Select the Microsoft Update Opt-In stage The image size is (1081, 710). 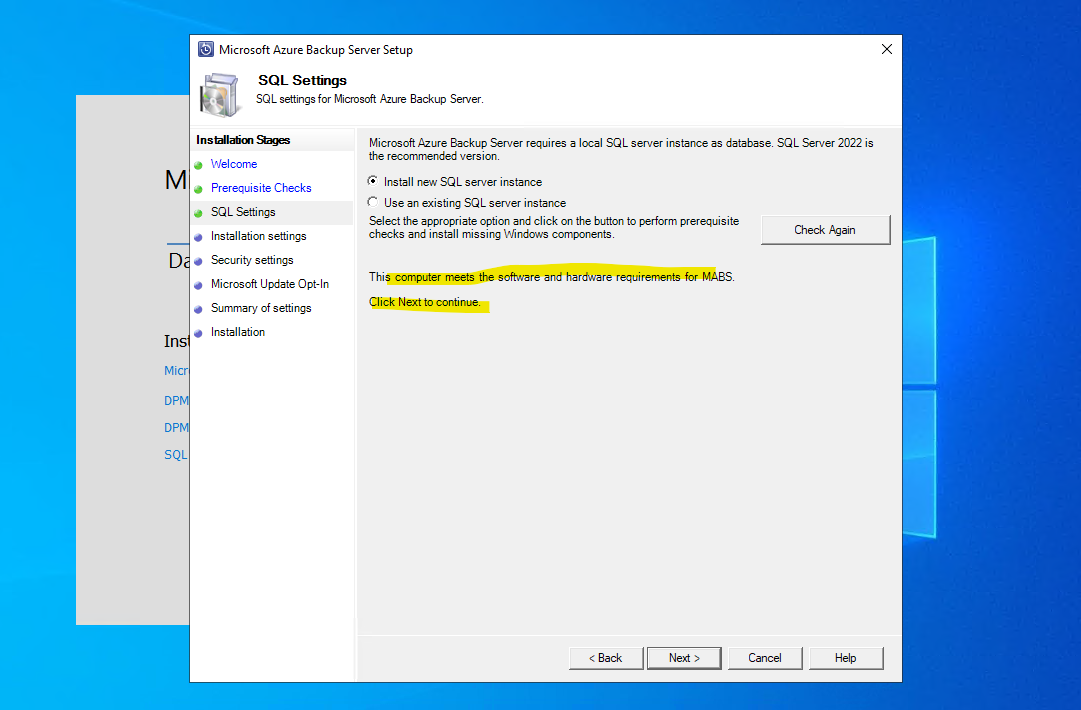click(x=270, y=284)
